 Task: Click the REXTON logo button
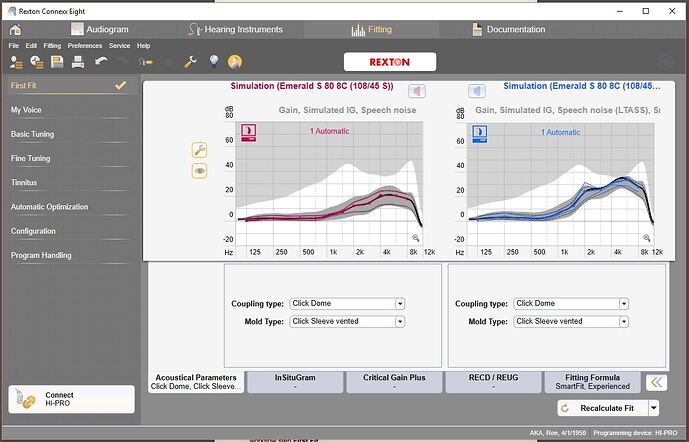pos(390,62)
